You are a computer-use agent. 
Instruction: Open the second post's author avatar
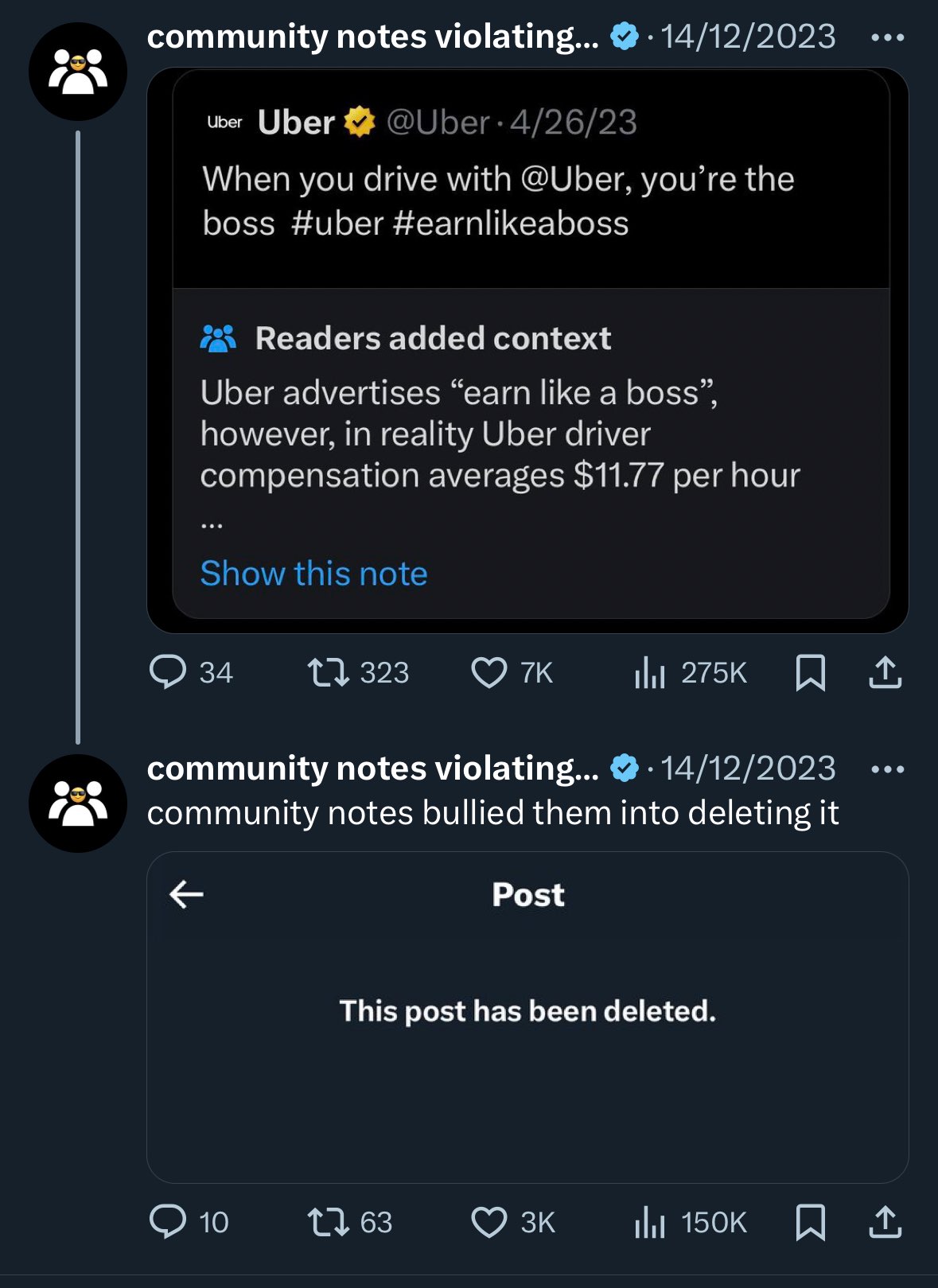[78, 804]
